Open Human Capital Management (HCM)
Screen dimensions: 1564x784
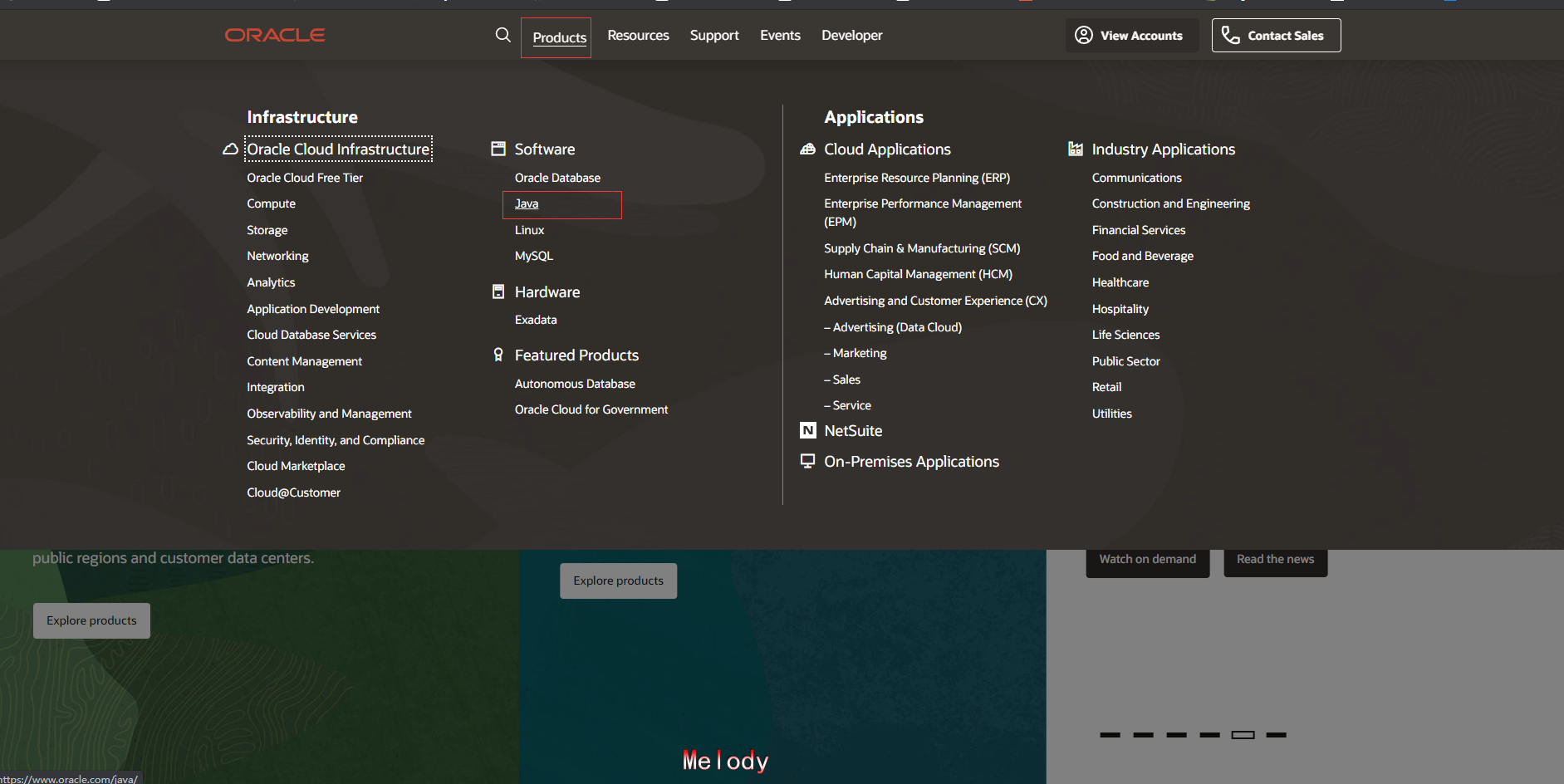918,274
